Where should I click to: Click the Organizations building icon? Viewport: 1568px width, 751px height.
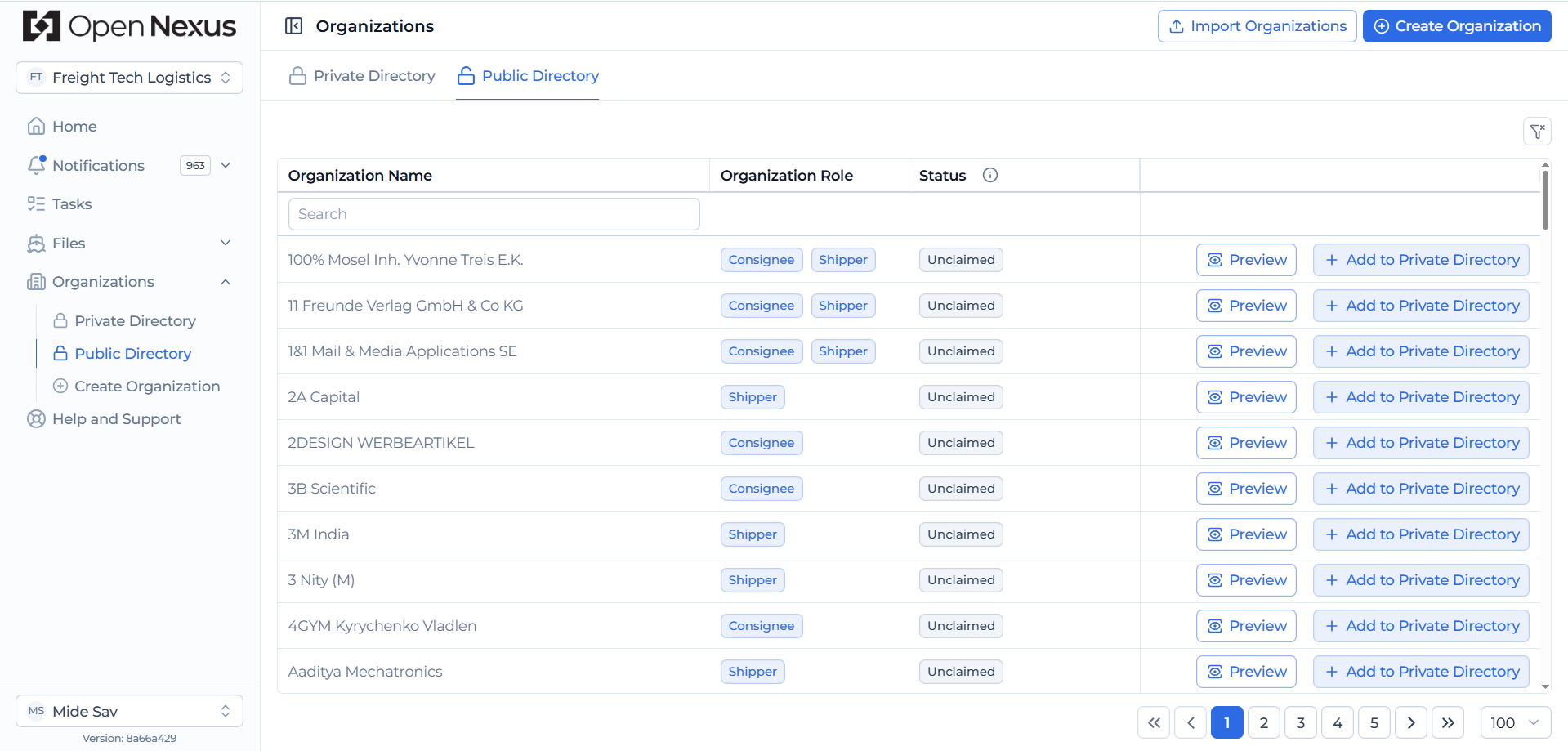click(36, 282)
